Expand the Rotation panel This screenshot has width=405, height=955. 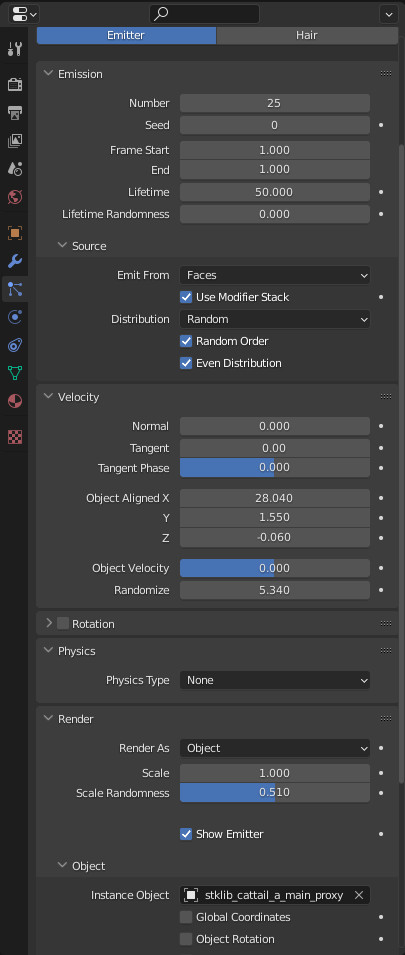tap(49, 624)
